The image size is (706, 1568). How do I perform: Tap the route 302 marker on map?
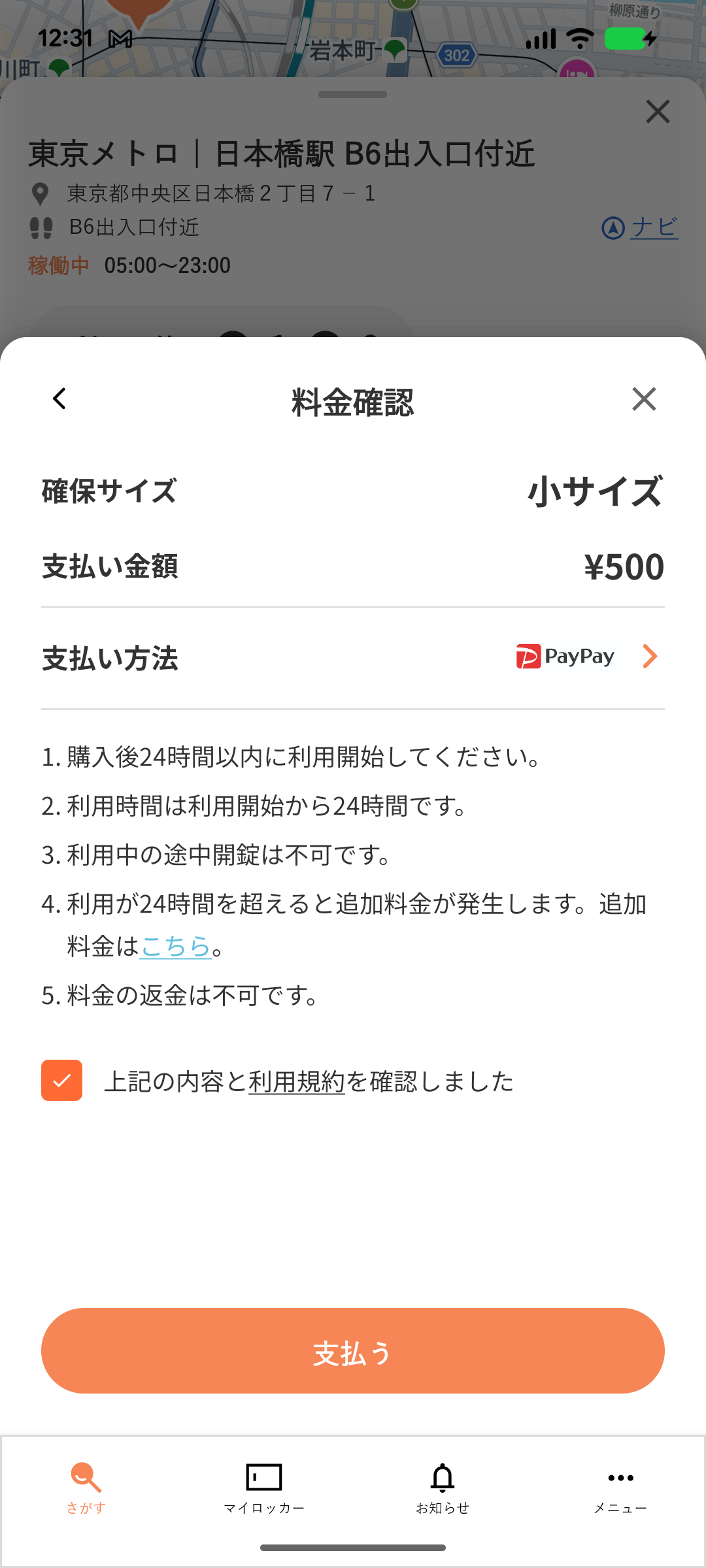pyautogui.click(x=456, y=56)
